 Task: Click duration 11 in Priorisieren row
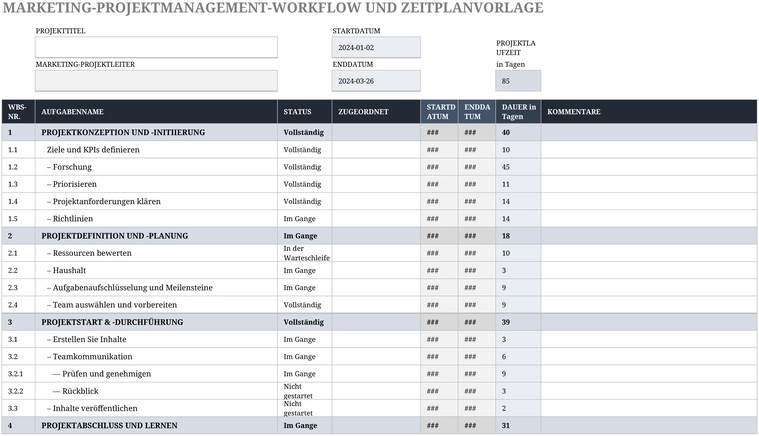coord(518,184)
